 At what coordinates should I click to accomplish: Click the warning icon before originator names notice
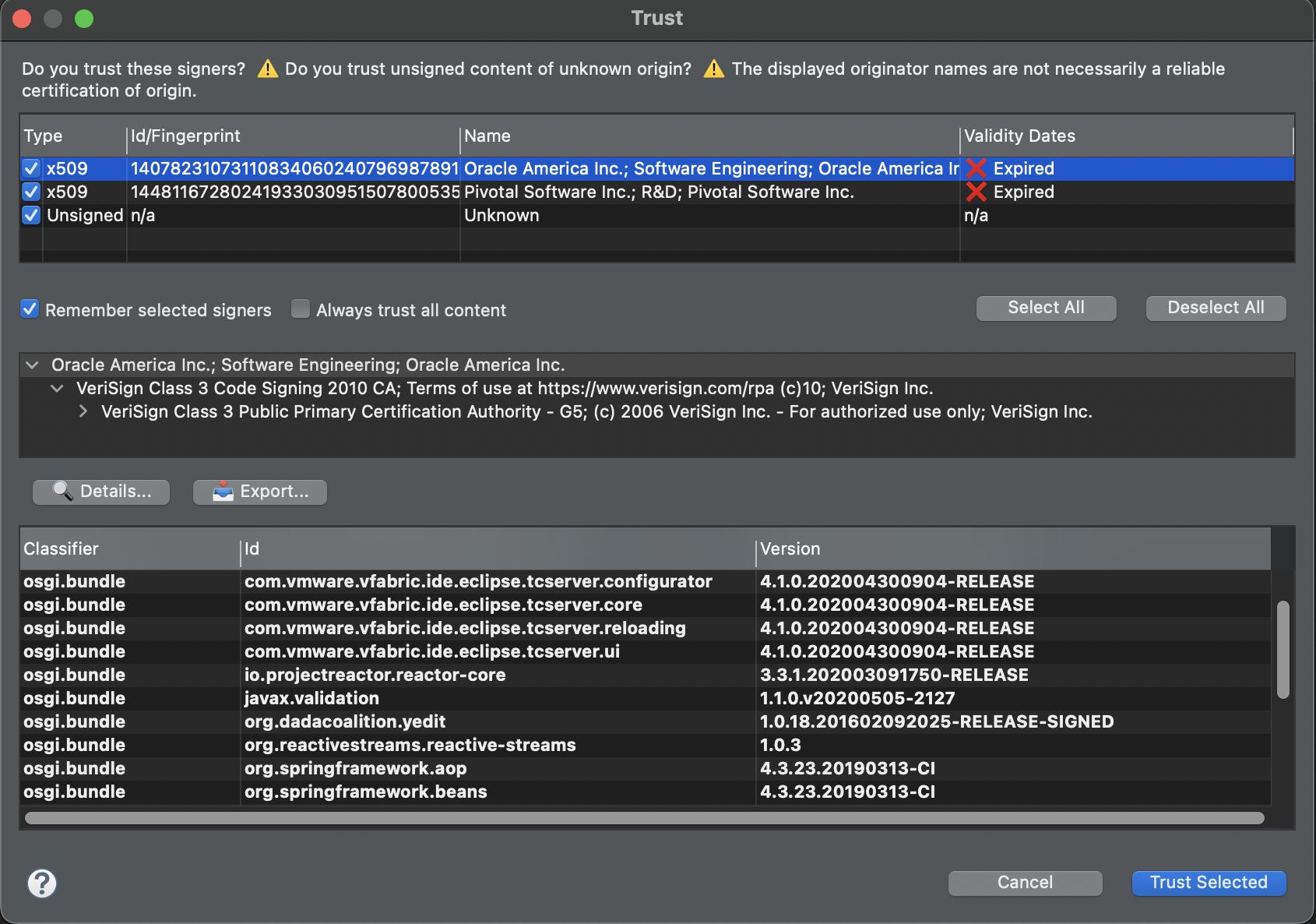tap(714, 69)
